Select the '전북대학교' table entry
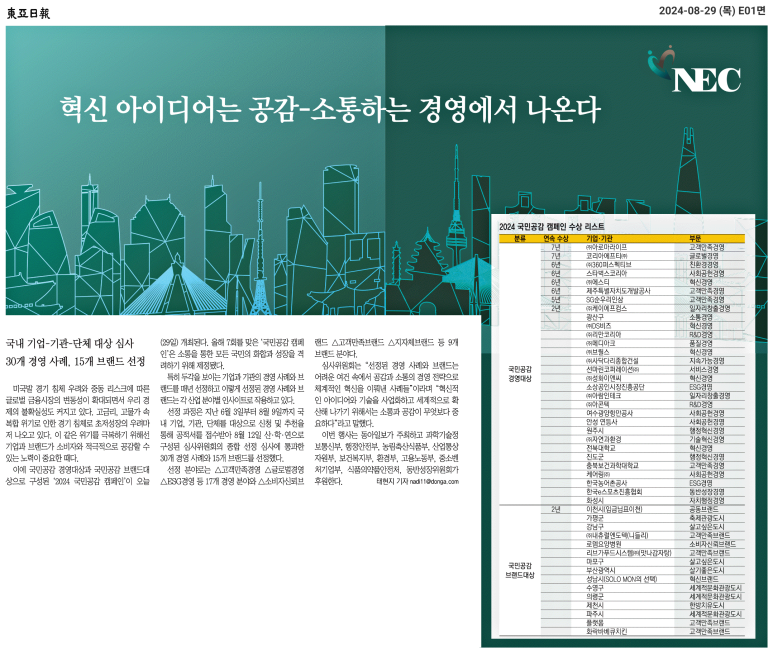The height and width of the screenshot is (652, 773). pyautogui.click(x=600, y=448)
